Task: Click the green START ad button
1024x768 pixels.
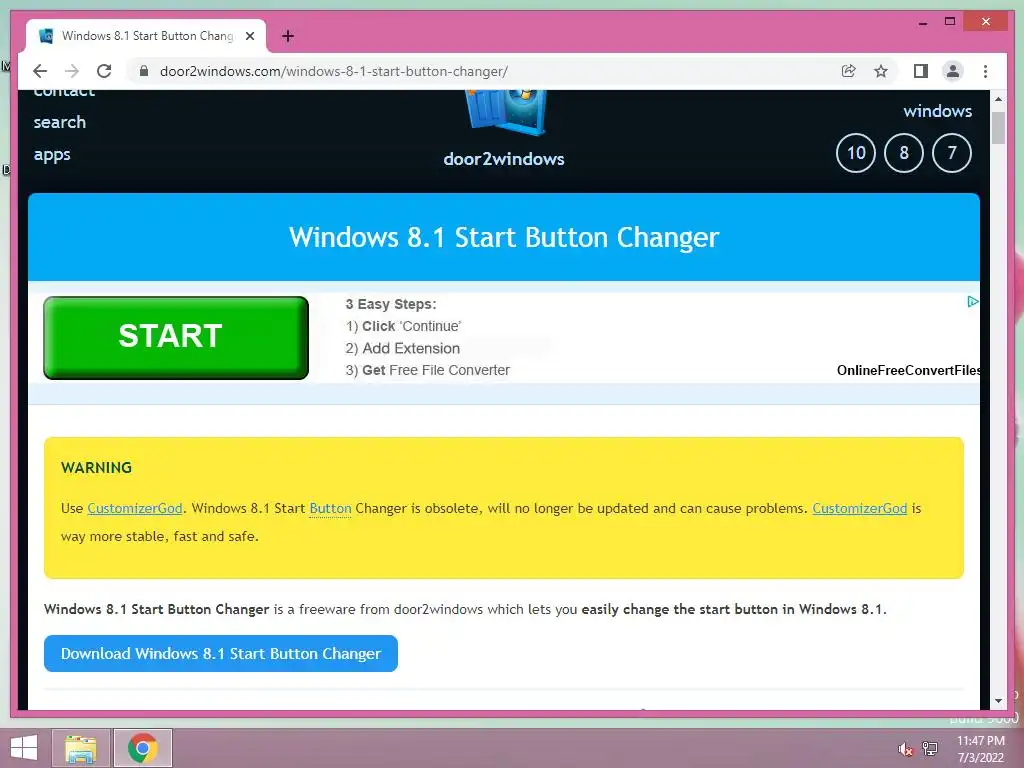Action: click(x=176, y=338)
